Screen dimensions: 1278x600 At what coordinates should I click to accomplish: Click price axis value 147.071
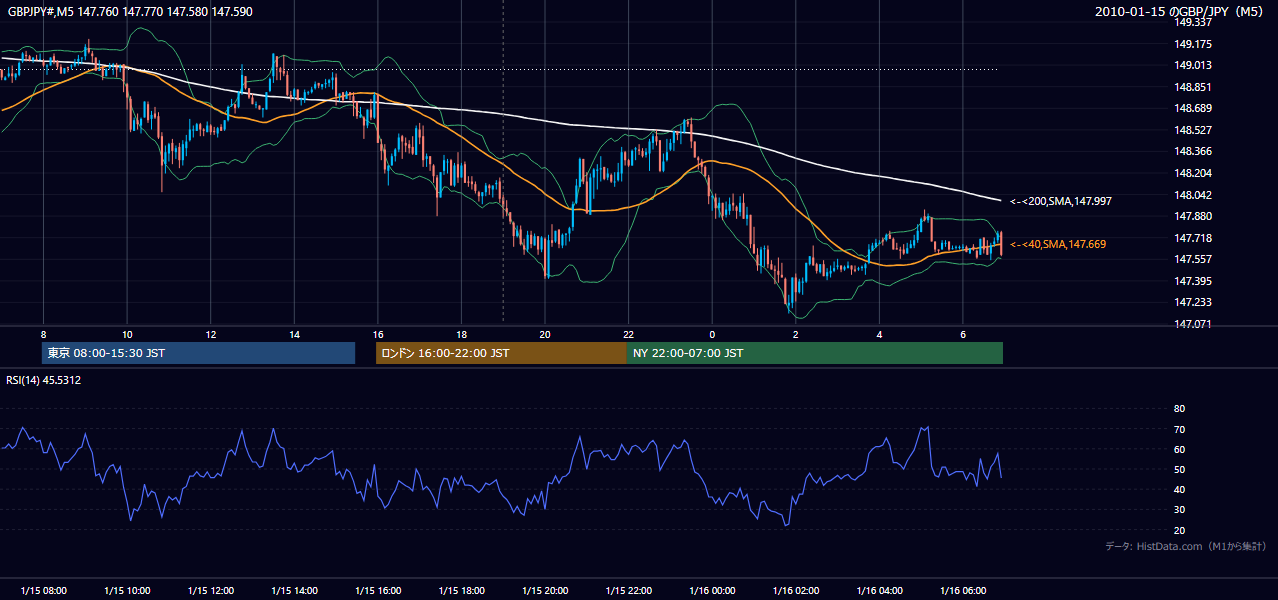point(1193,324)
